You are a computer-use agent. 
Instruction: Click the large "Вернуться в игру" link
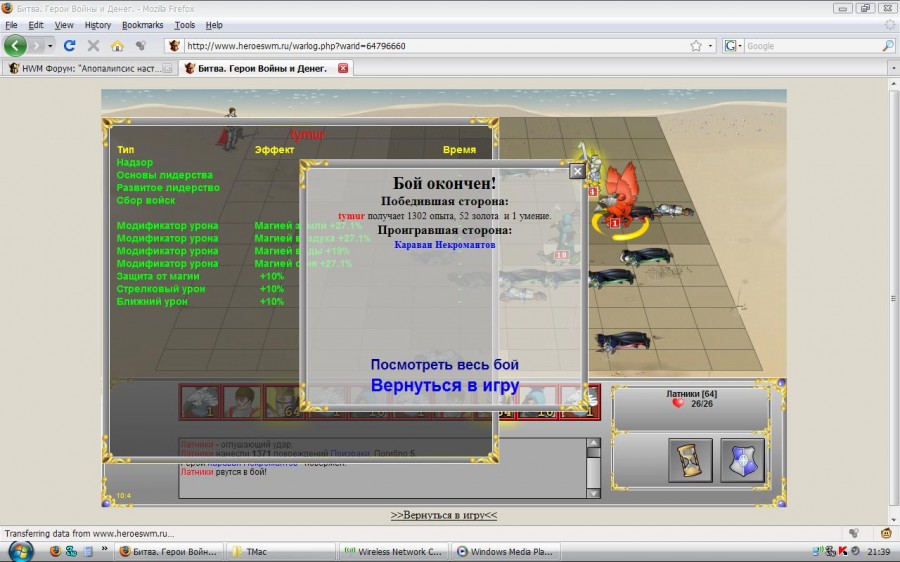tap(444, 386)
